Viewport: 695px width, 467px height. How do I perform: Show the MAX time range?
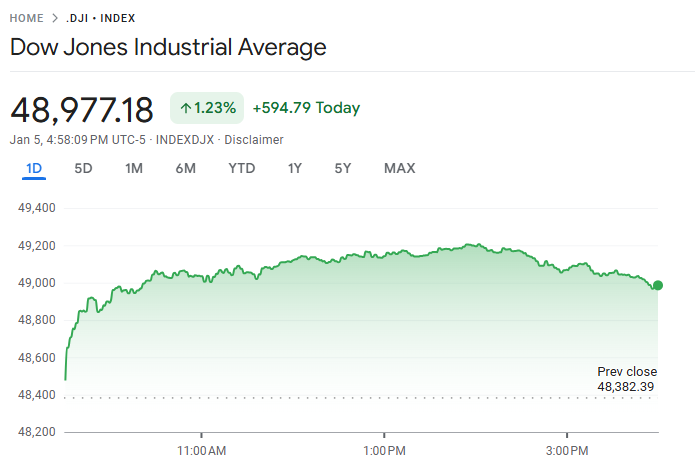pos(399,169)
